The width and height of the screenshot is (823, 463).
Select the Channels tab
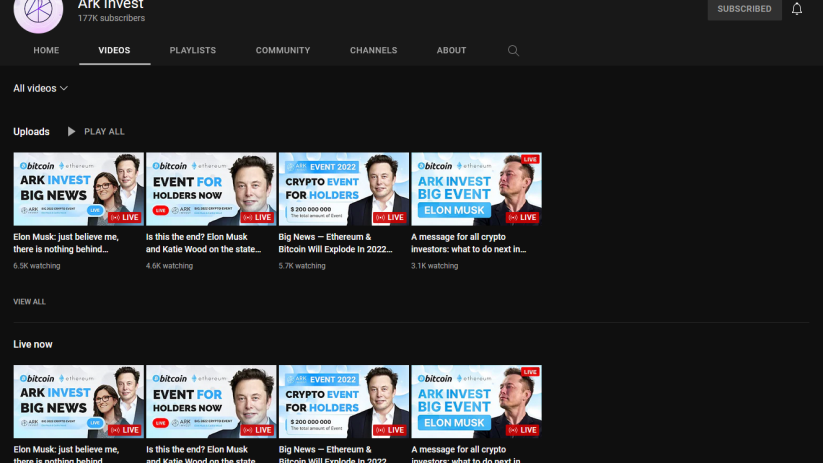[373, 50]
